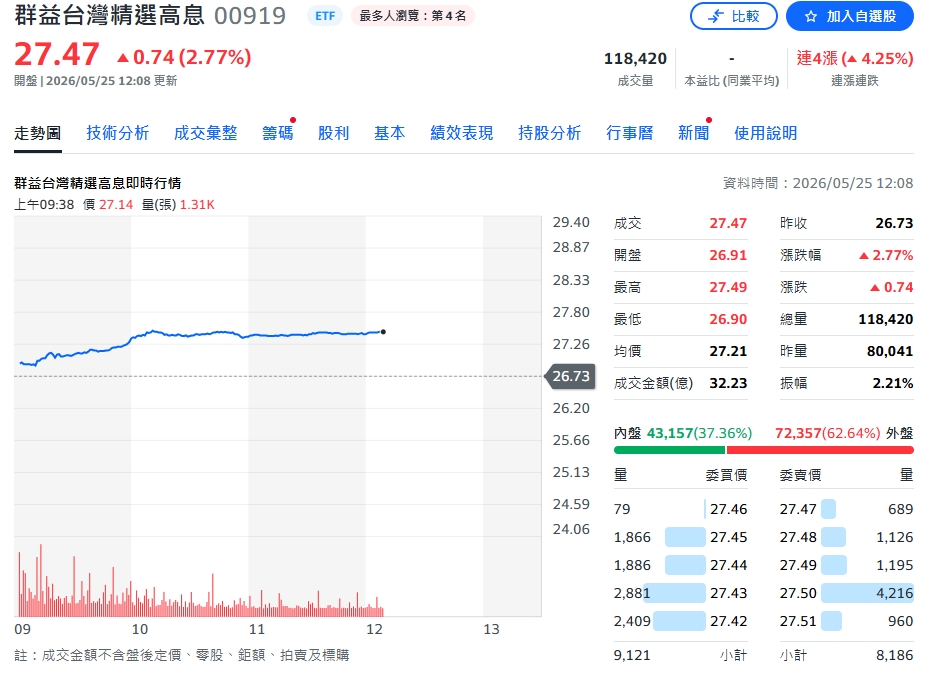
Task: Click the green 內盤 volume bar
Action: pos(669,450)
